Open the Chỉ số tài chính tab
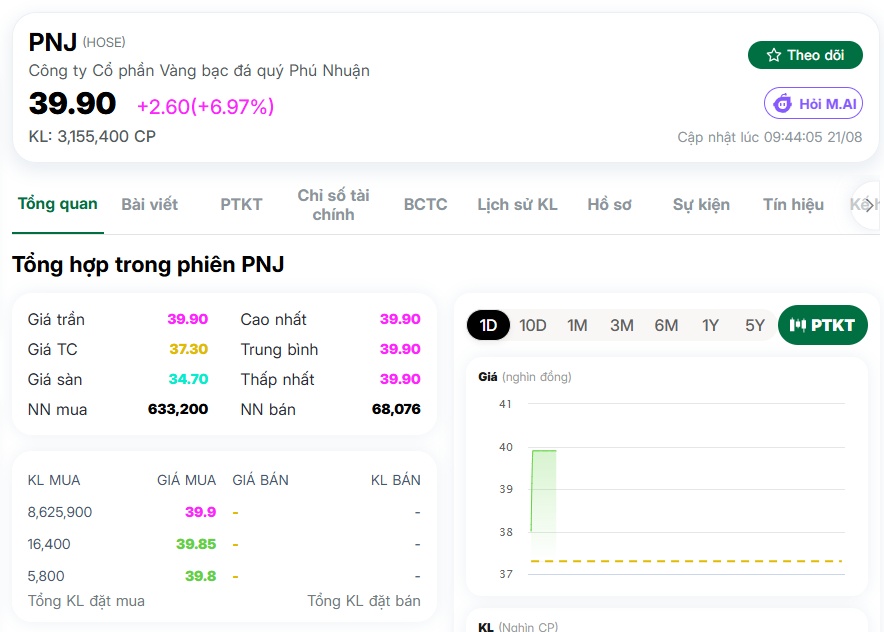 point(333,205)
